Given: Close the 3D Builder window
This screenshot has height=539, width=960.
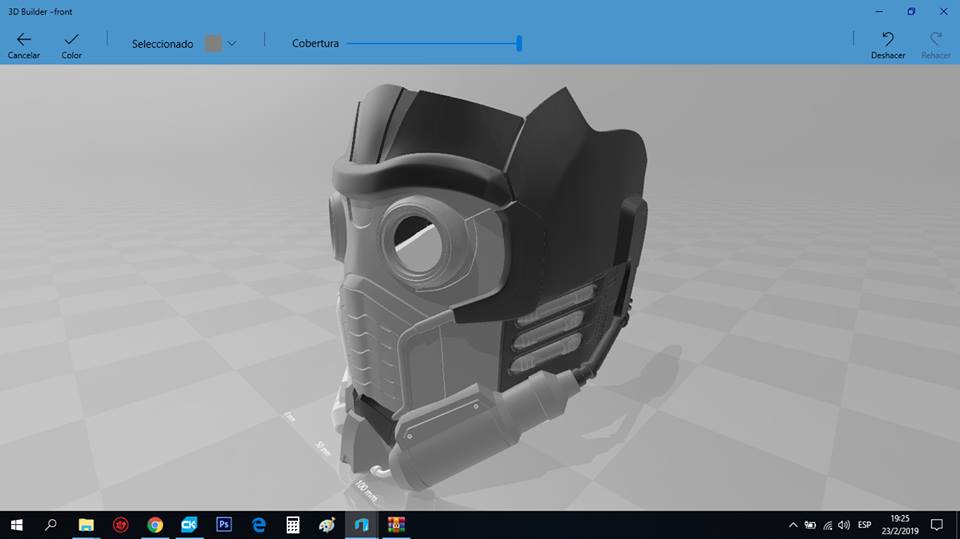Looking at the screenshot, I should click(943, 11).
